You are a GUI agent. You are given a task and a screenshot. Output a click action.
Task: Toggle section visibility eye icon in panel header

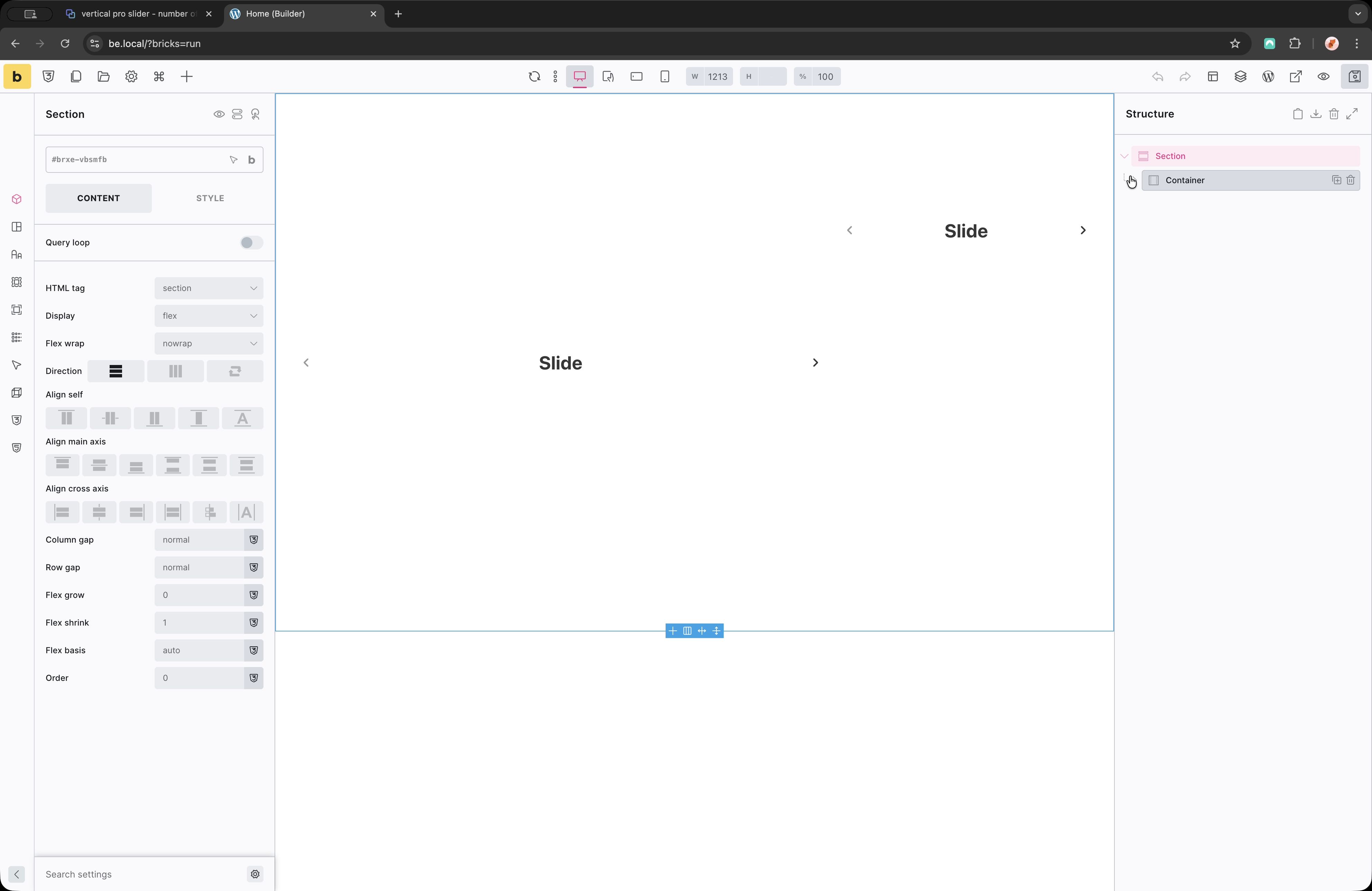click(219, 114)
